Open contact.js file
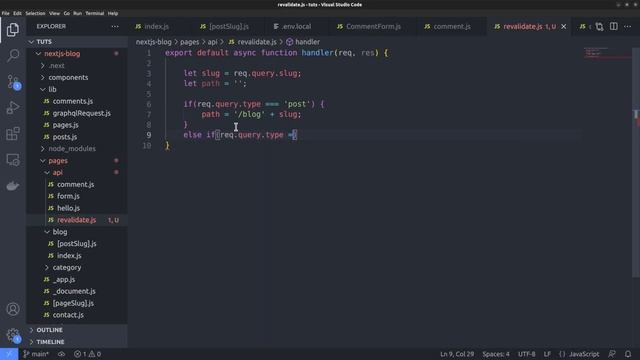 point(77,315)
